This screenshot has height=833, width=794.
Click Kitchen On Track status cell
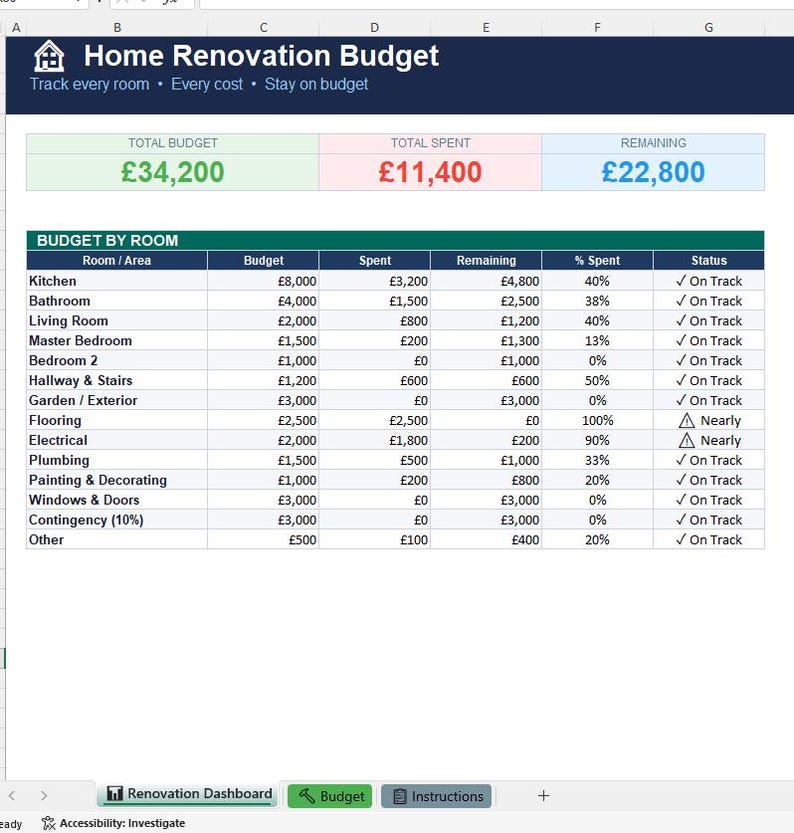[x=709, y=280]
